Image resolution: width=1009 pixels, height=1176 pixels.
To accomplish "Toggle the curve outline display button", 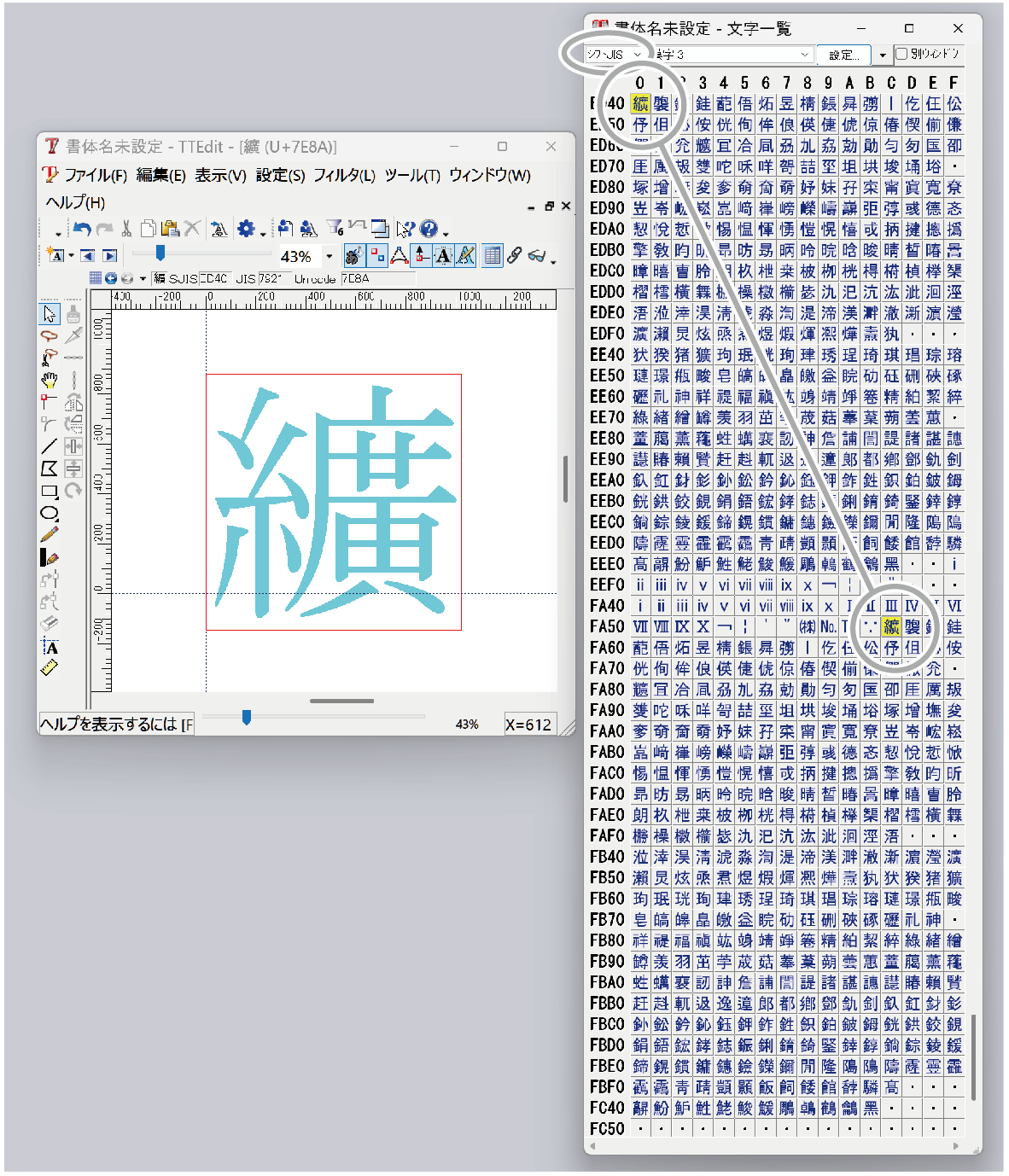I will pyautogui.click(x=399, y=255).
